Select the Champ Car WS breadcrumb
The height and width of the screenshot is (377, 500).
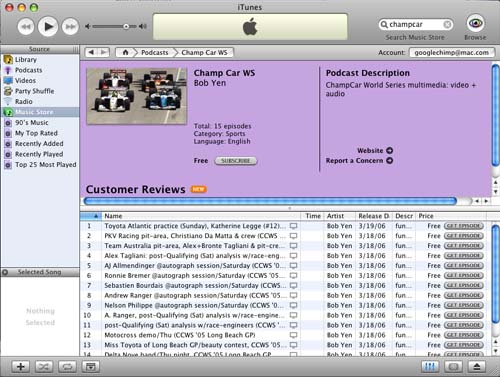pos(205,52)
